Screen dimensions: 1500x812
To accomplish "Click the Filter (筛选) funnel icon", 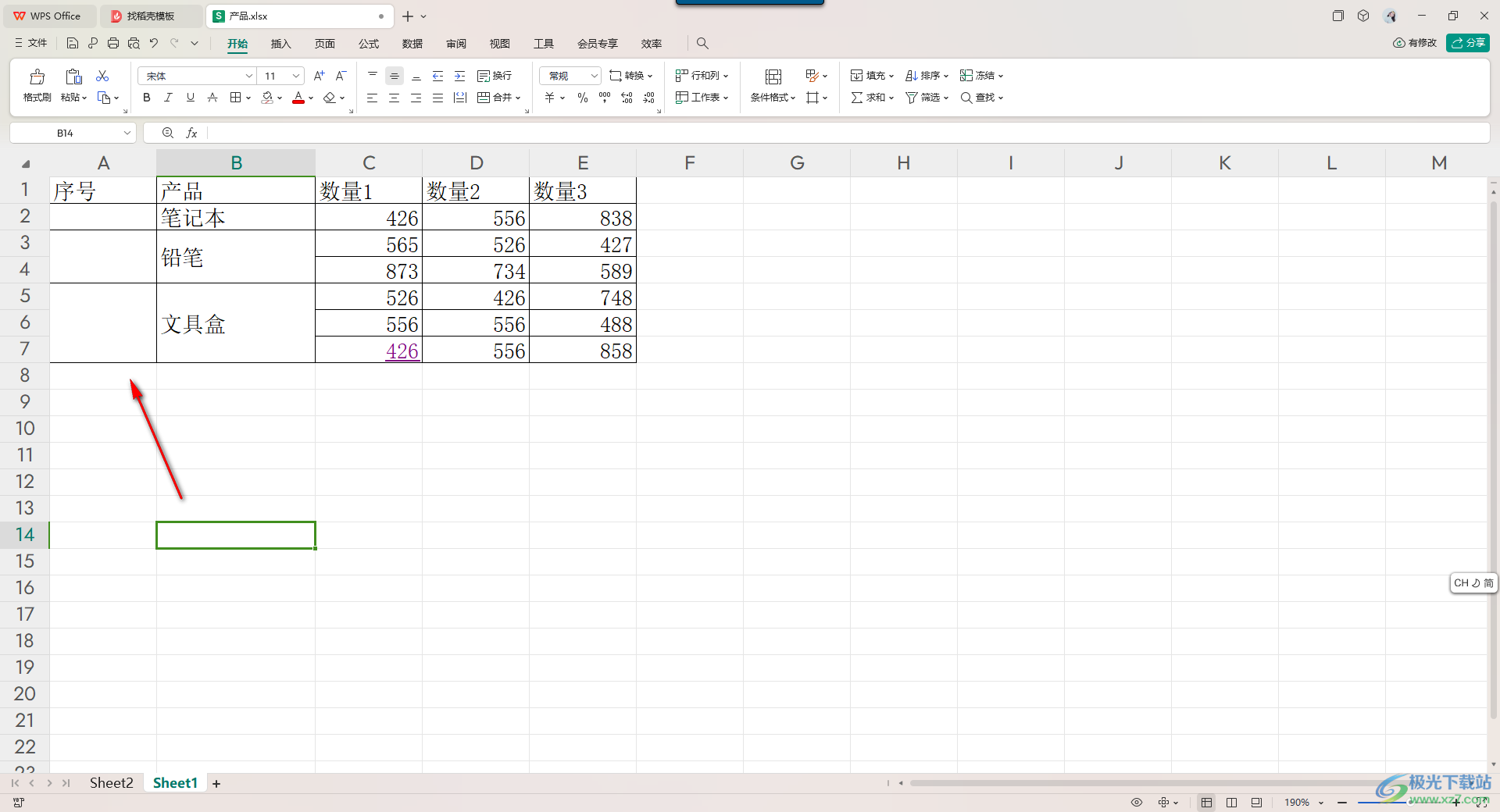I will coord(912,98).
